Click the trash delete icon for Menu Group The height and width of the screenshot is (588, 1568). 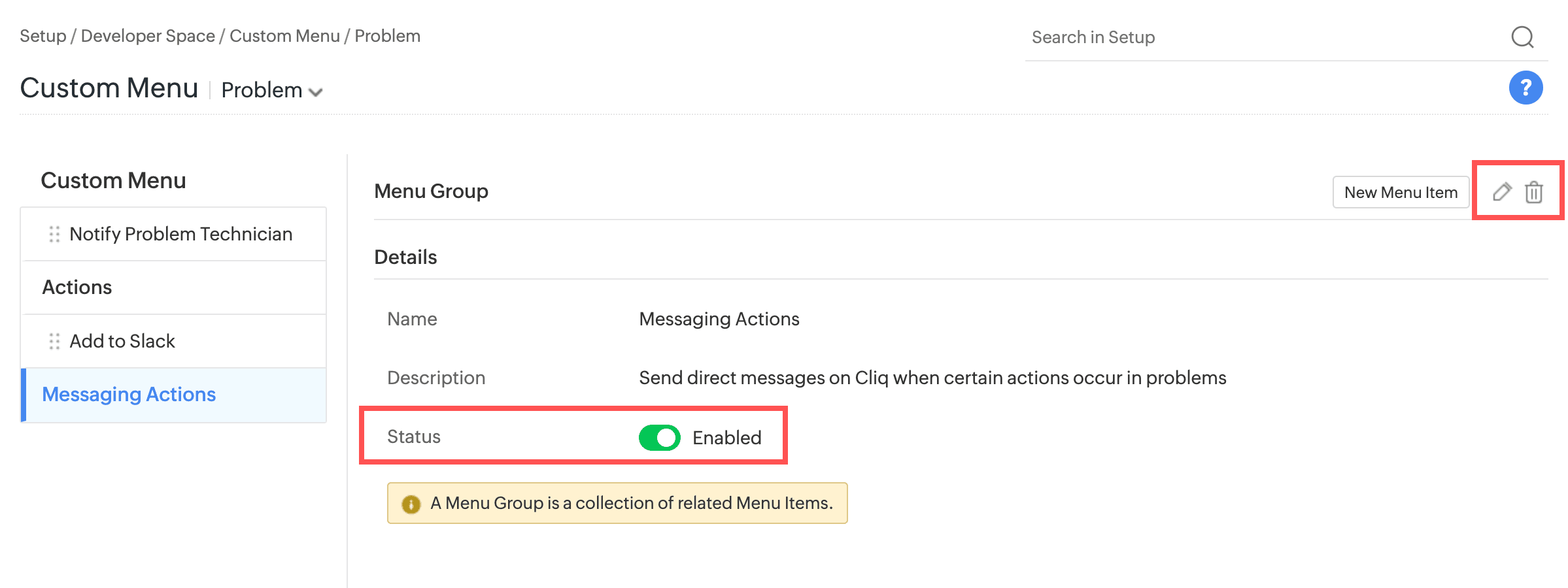pyautogui.click(x=1534, y=192)
